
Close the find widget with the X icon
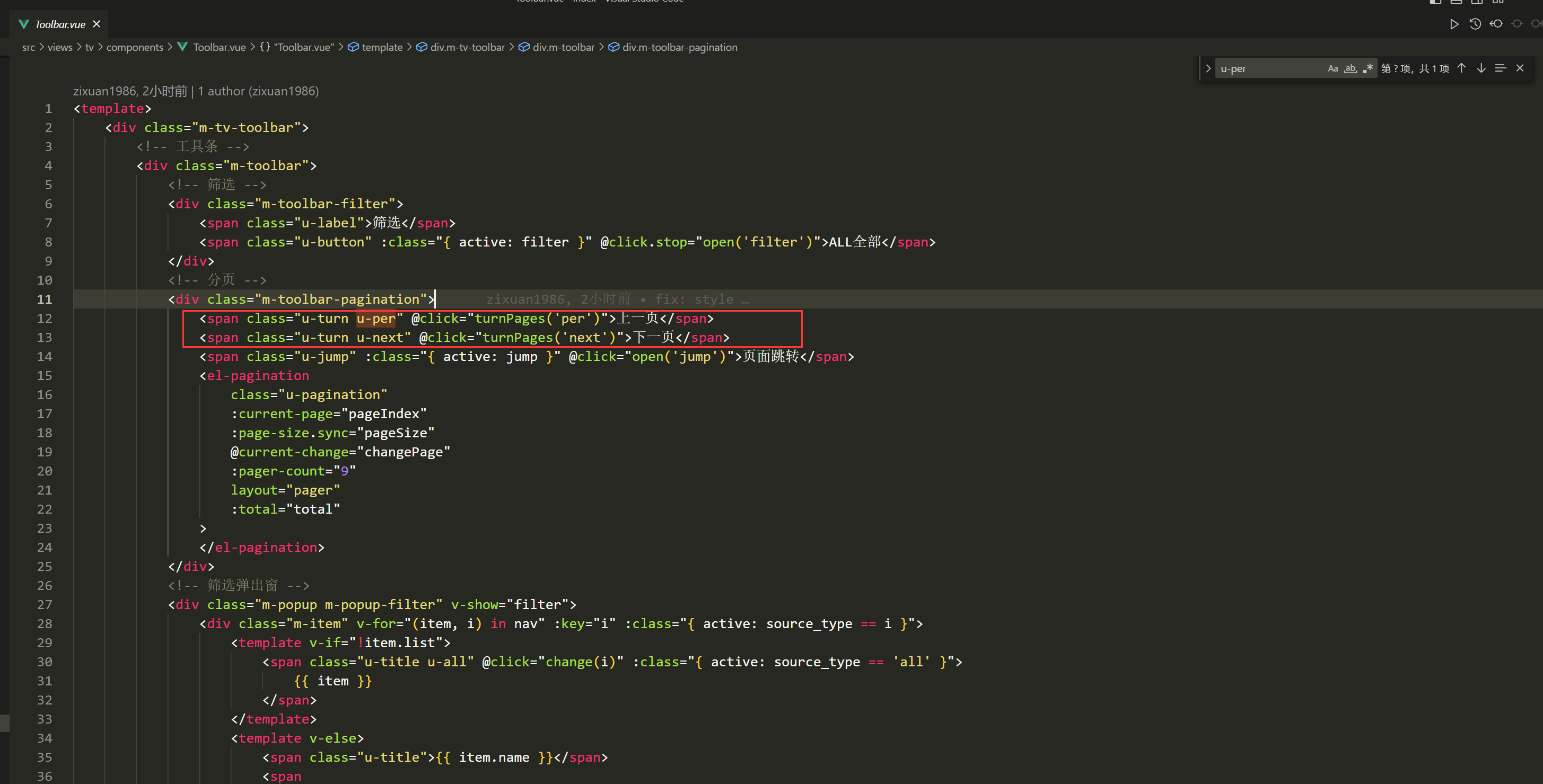pyautogui.click(x=1520, y=68)
